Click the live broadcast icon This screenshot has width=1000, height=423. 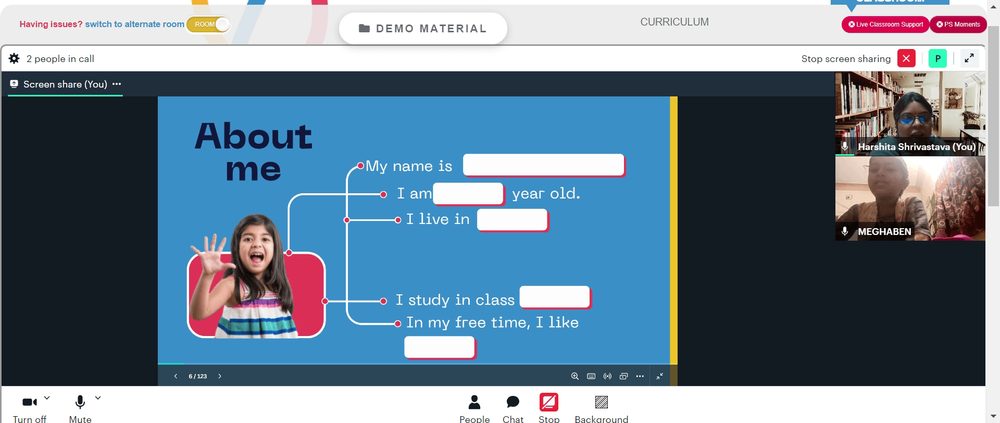[x=607, y=376]
